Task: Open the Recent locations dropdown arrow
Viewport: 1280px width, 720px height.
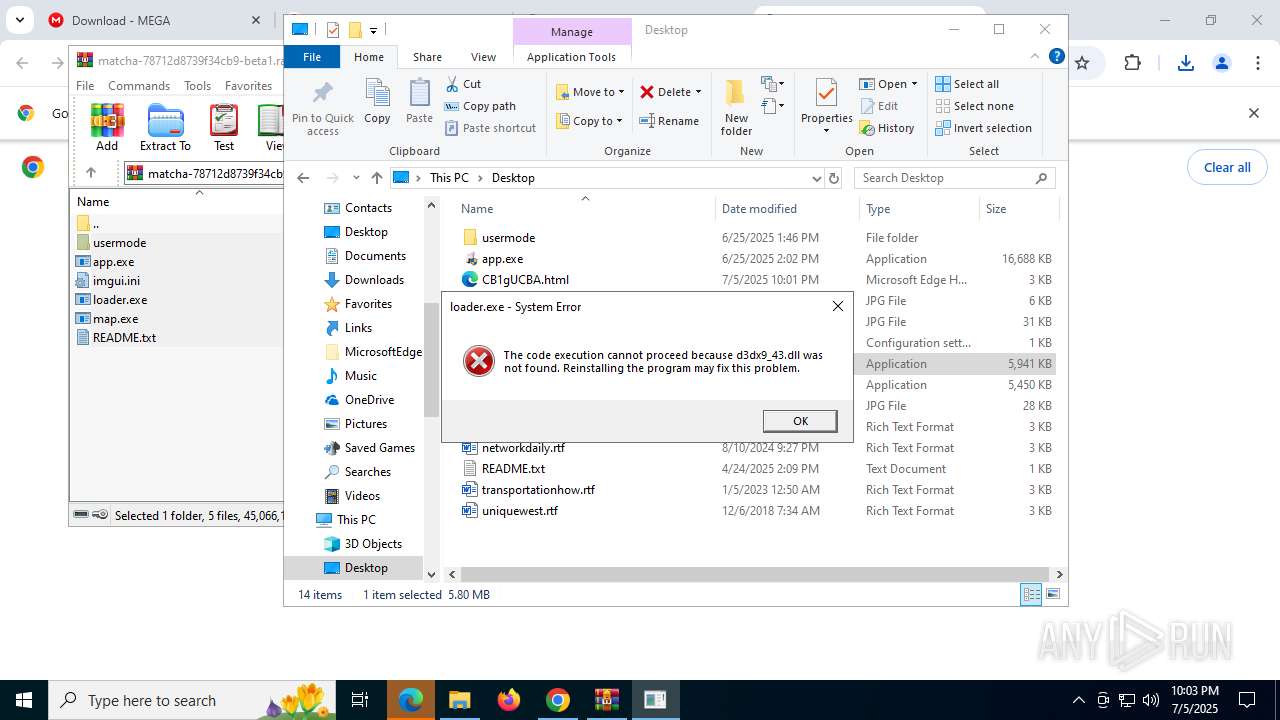Action: pos(356,178)
